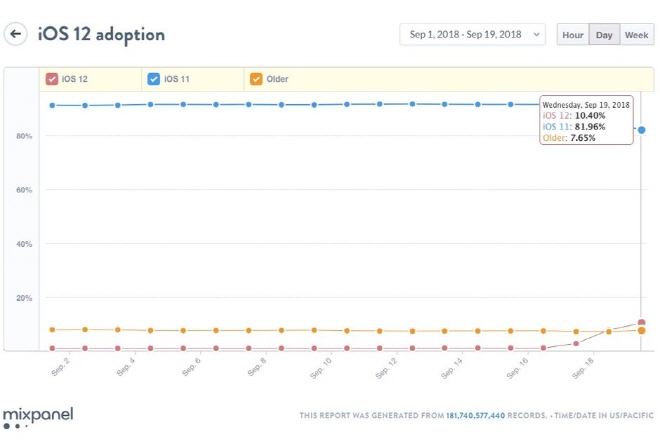Click the Older legend label
The image size is (660, 440).
pyautogui.click(x=277, y=79)
